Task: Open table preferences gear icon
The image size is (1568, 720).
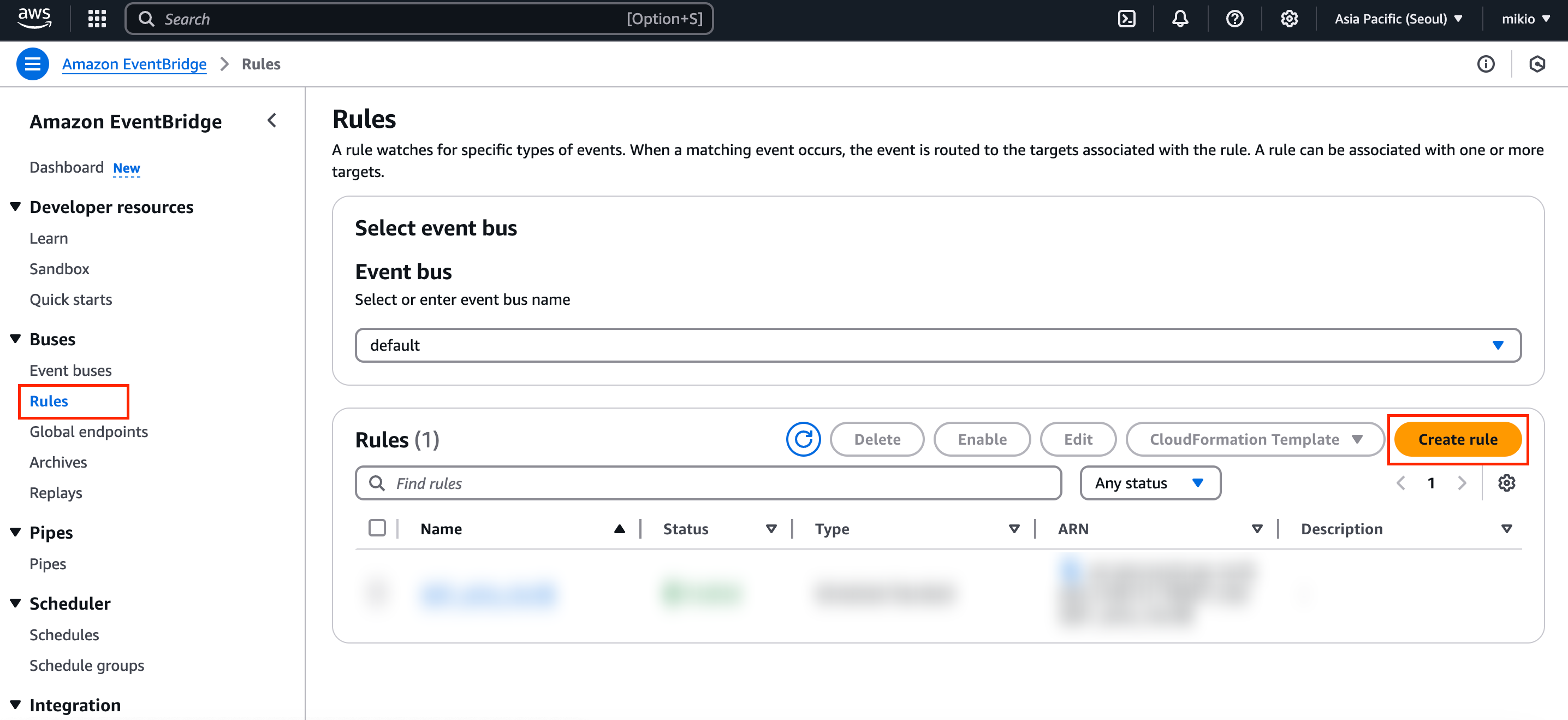Action: point(1506,483)
